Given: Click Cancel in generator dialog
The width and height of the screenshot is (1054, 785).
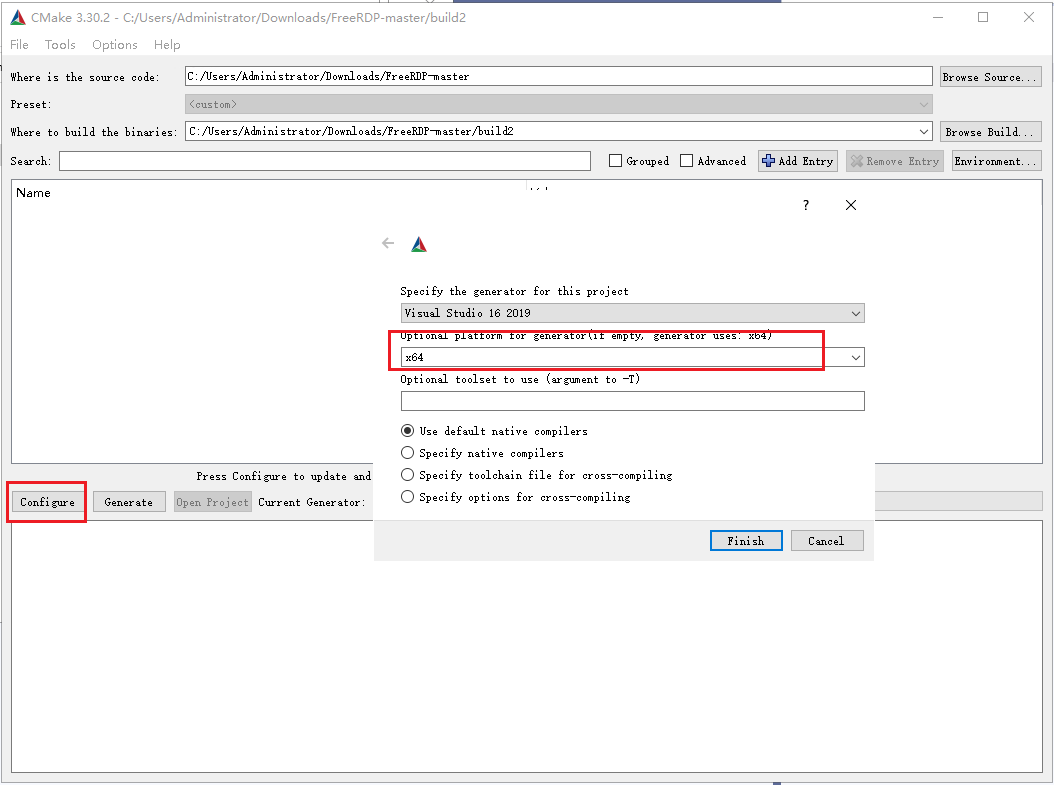Looking at the screenshot, I should [827, 541].
